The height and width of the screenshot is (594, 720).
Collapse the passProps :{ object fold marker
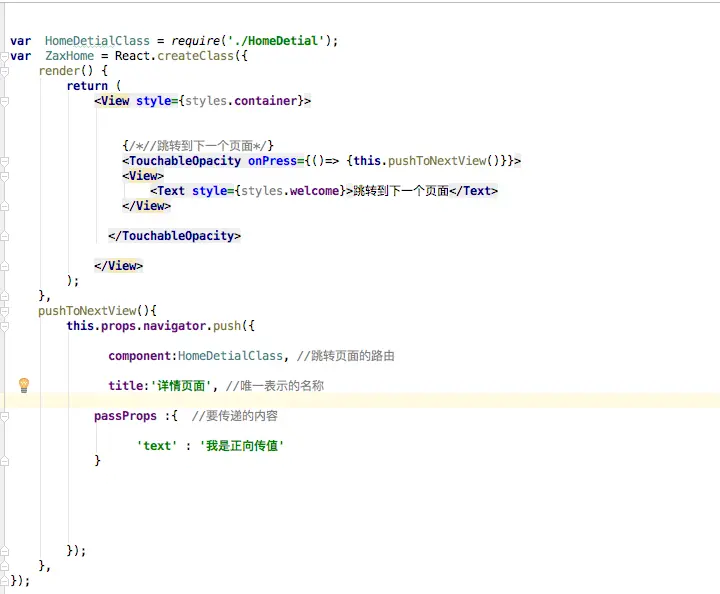4,416
